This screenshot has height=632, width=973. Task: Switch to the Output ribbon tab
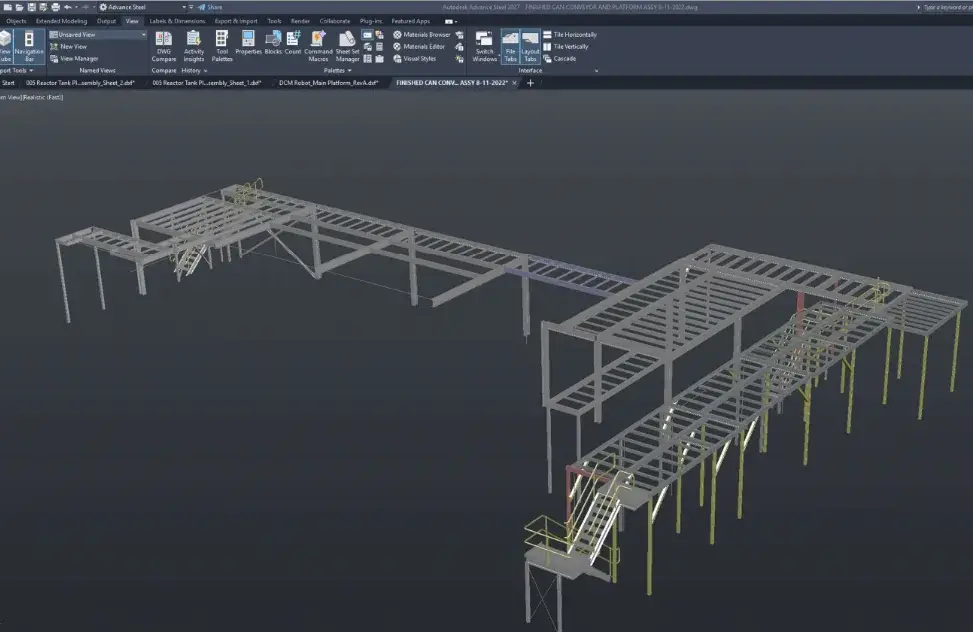point(106,21)
